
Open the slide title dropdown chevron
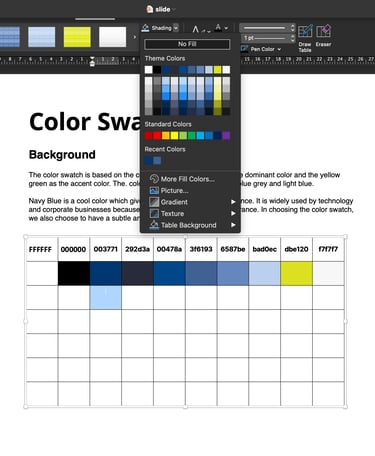pos(174,10)
